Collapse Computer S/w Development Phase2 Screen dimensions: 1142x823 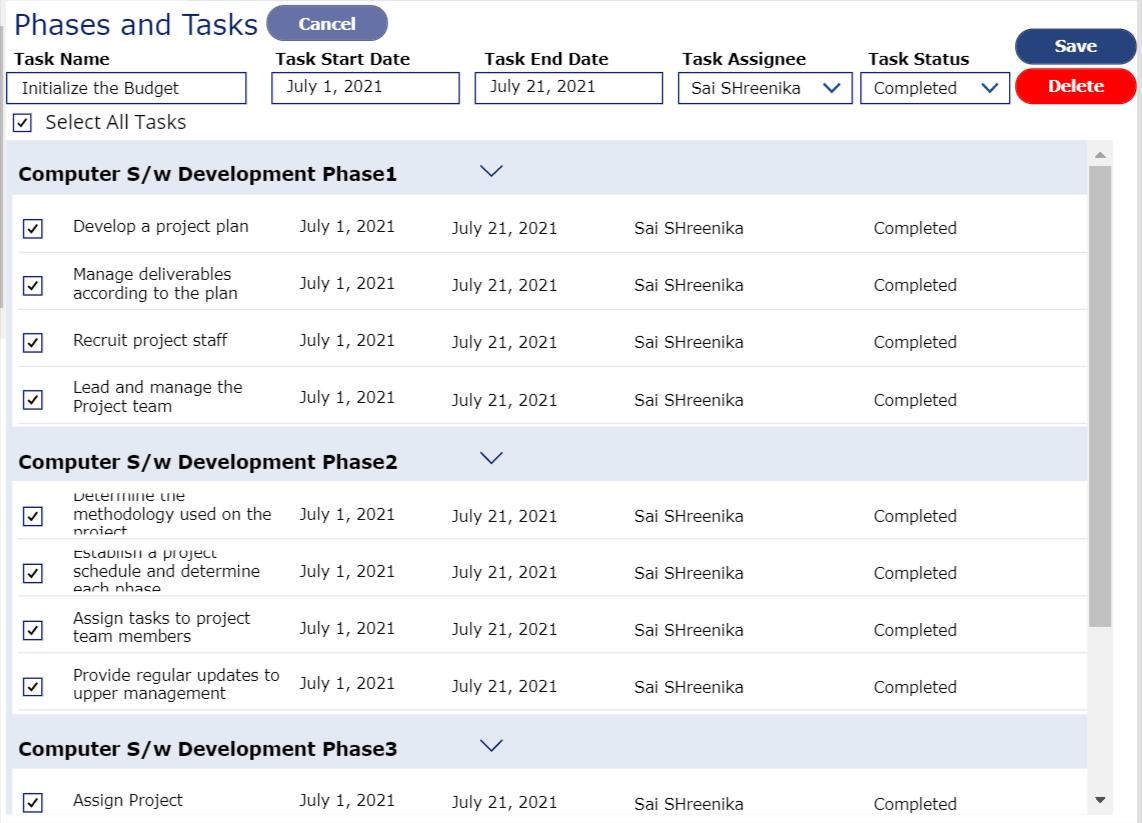click(x=491, y=457)
